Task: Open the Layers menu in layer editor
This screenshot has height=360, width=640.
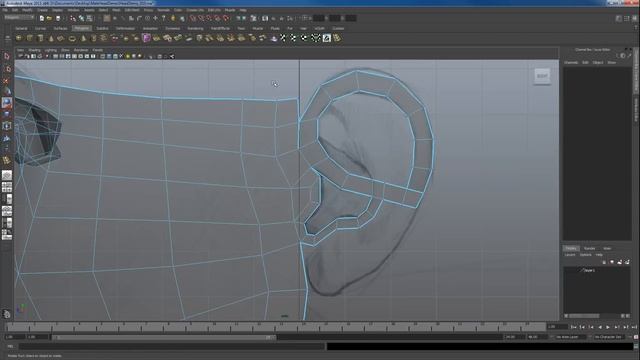Action: (x=570, y=255)
